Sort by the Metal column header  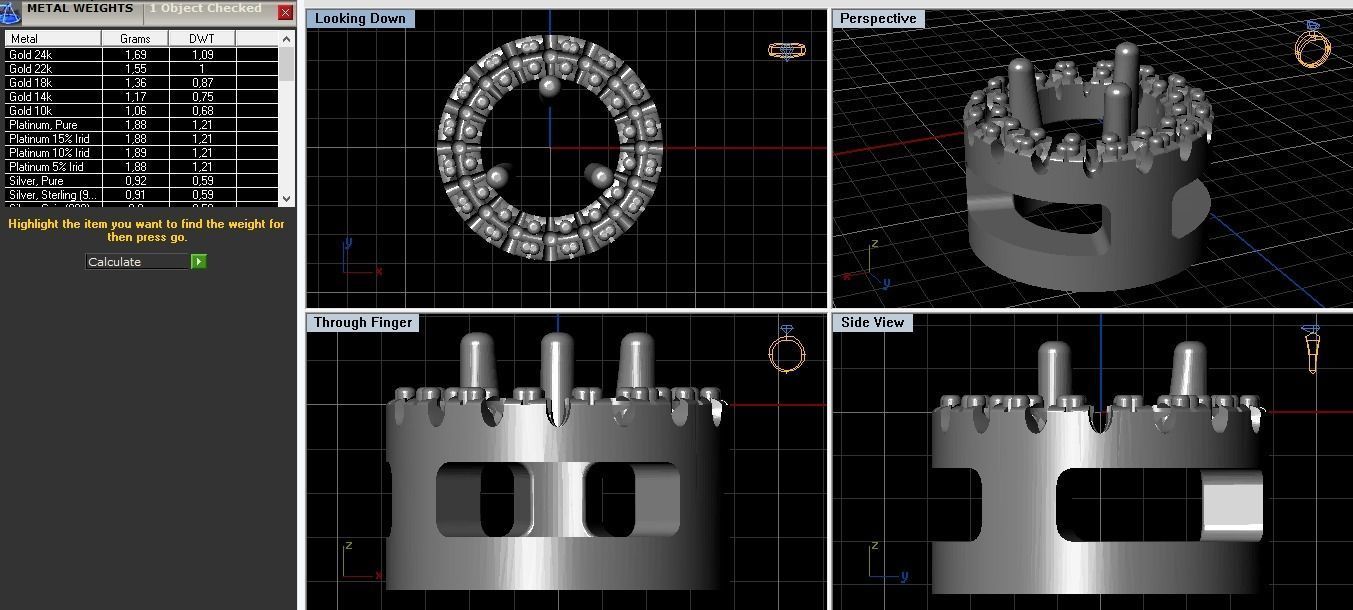(x=53, y=38)
